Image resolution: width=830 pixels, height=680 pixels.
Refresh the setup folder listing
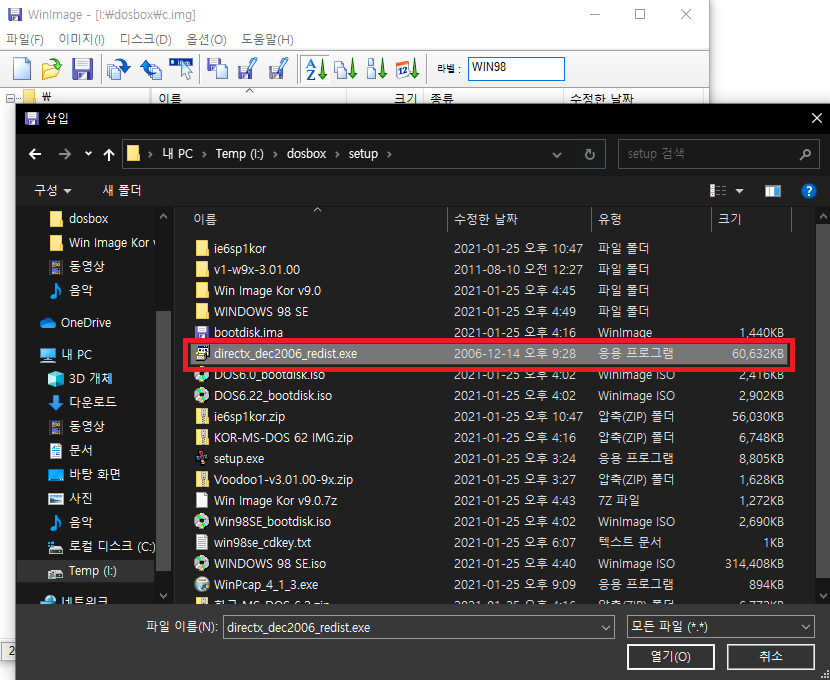589,155
